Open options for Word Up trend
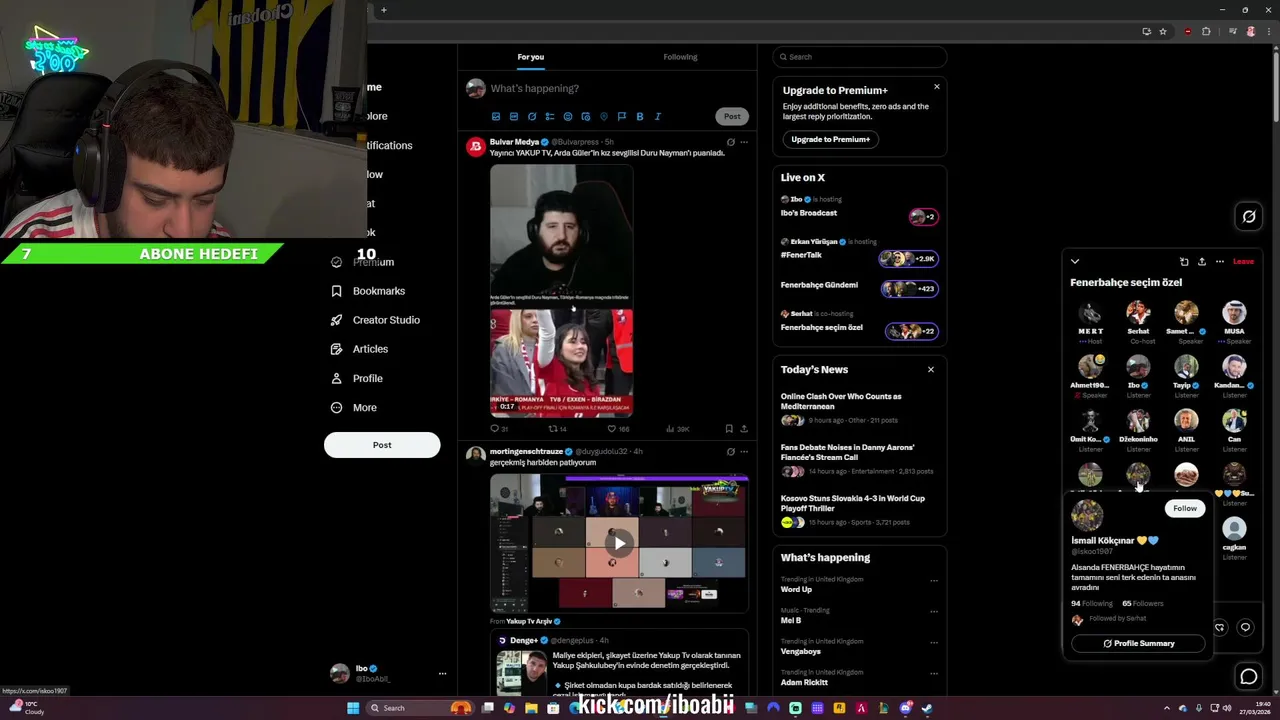This screenshot has width=1280, height=720. [934, 580]
